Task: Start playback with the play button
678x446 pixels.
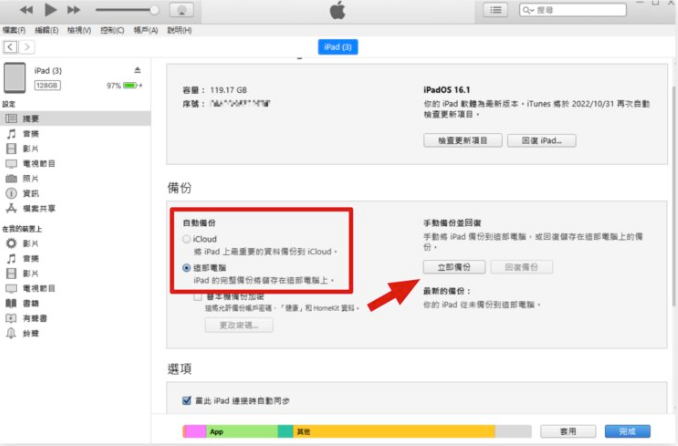Action: (x=51, y=9)
